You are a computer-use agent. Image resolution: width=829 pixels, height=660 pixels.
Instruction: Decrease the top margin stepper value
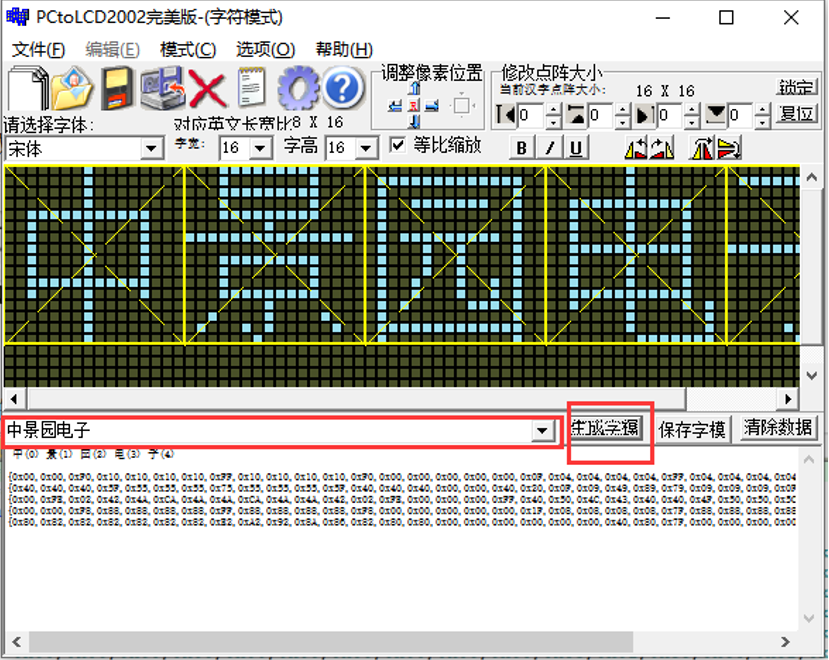623,122
